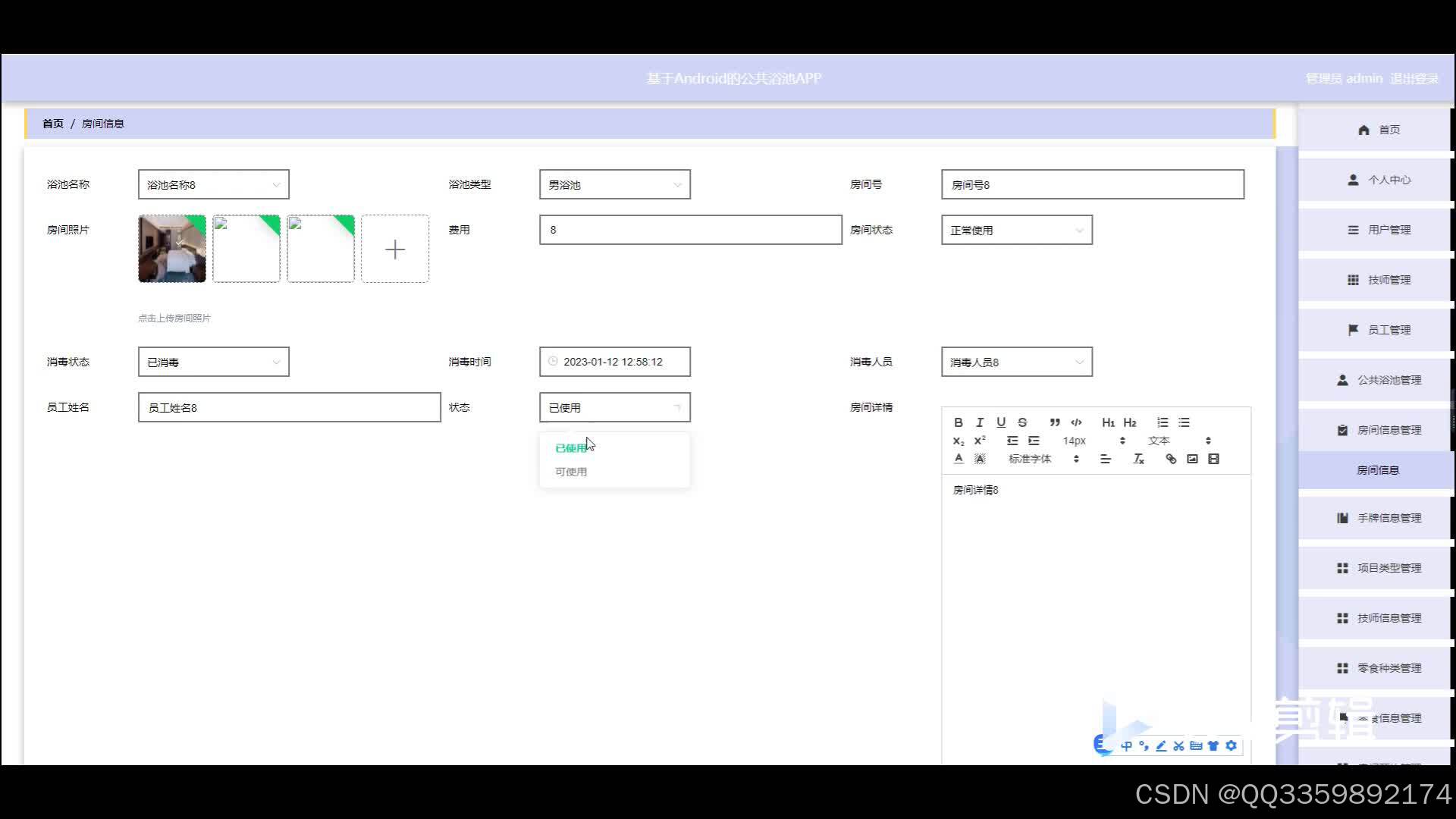
Task: Insert an ordered numbered list
Action: [x=1163, y=422]
